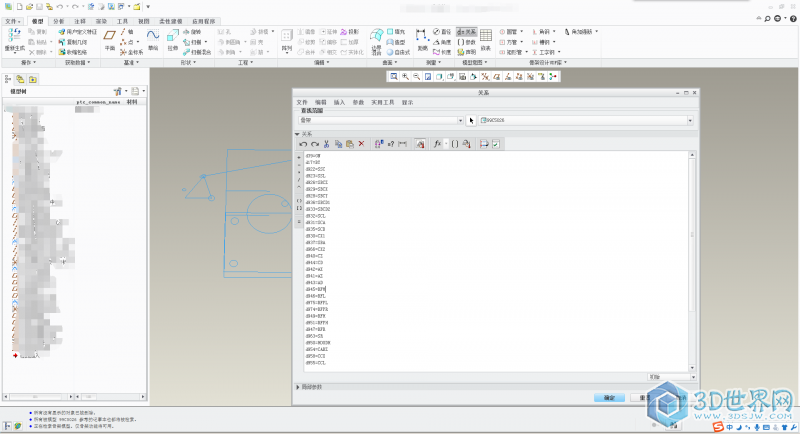Click Cut scissors icon in Relations dialog

327,144
